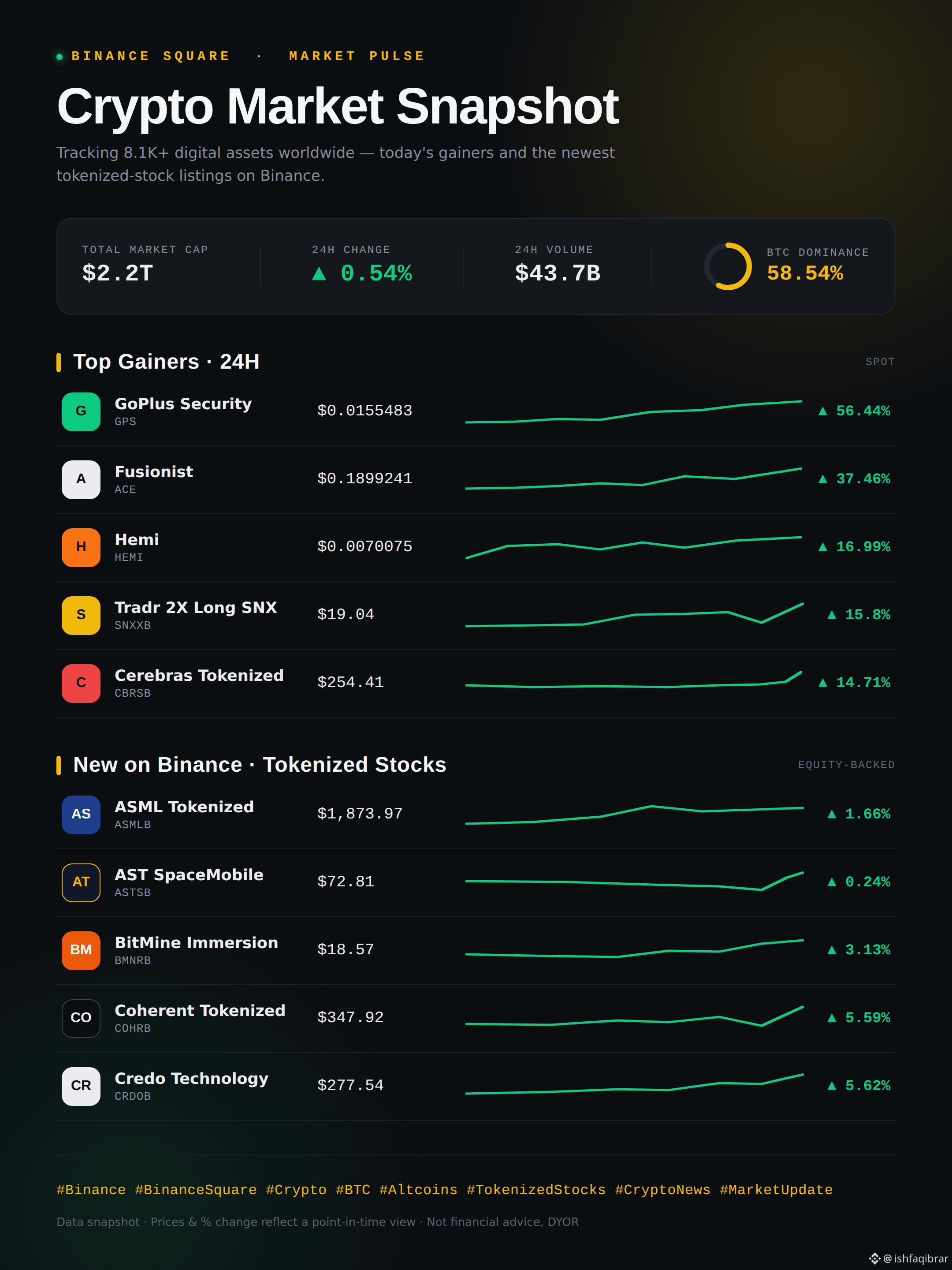The image size is (952, 1270).
Task: Click the EQUITY-BACKED label
Action: [x=846, y=765]
